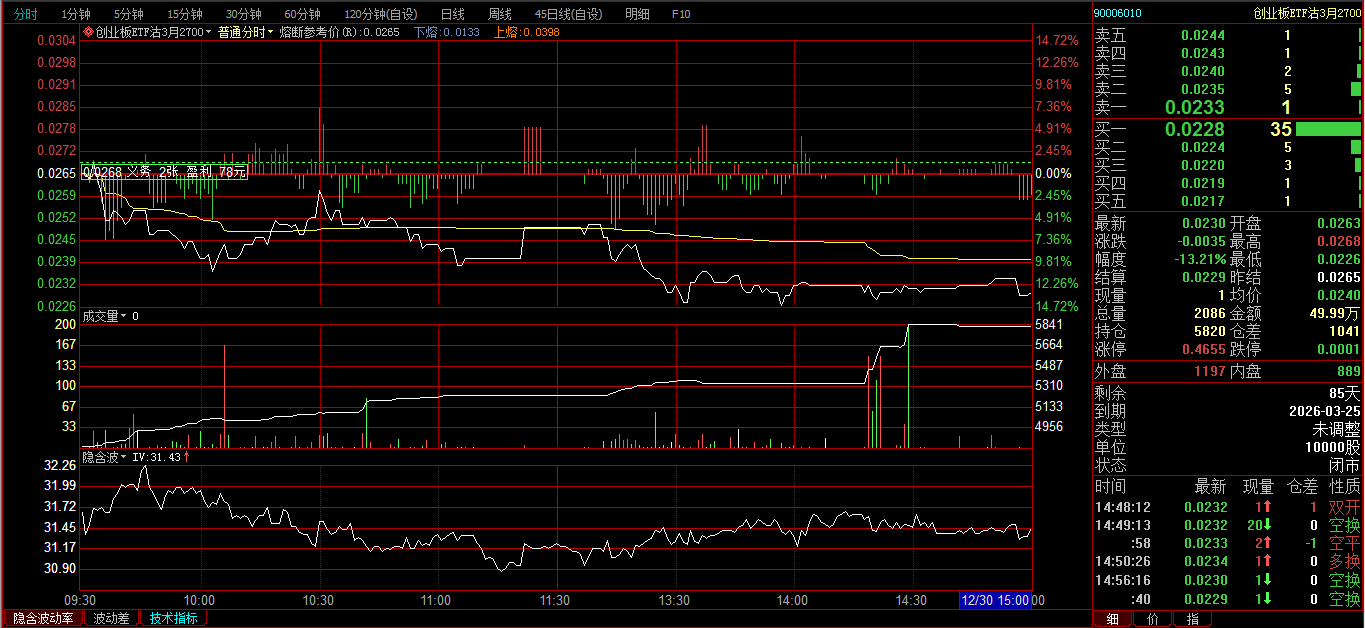
Task: Click the red IV up-arrow indicator
Action: coord(187,457)
